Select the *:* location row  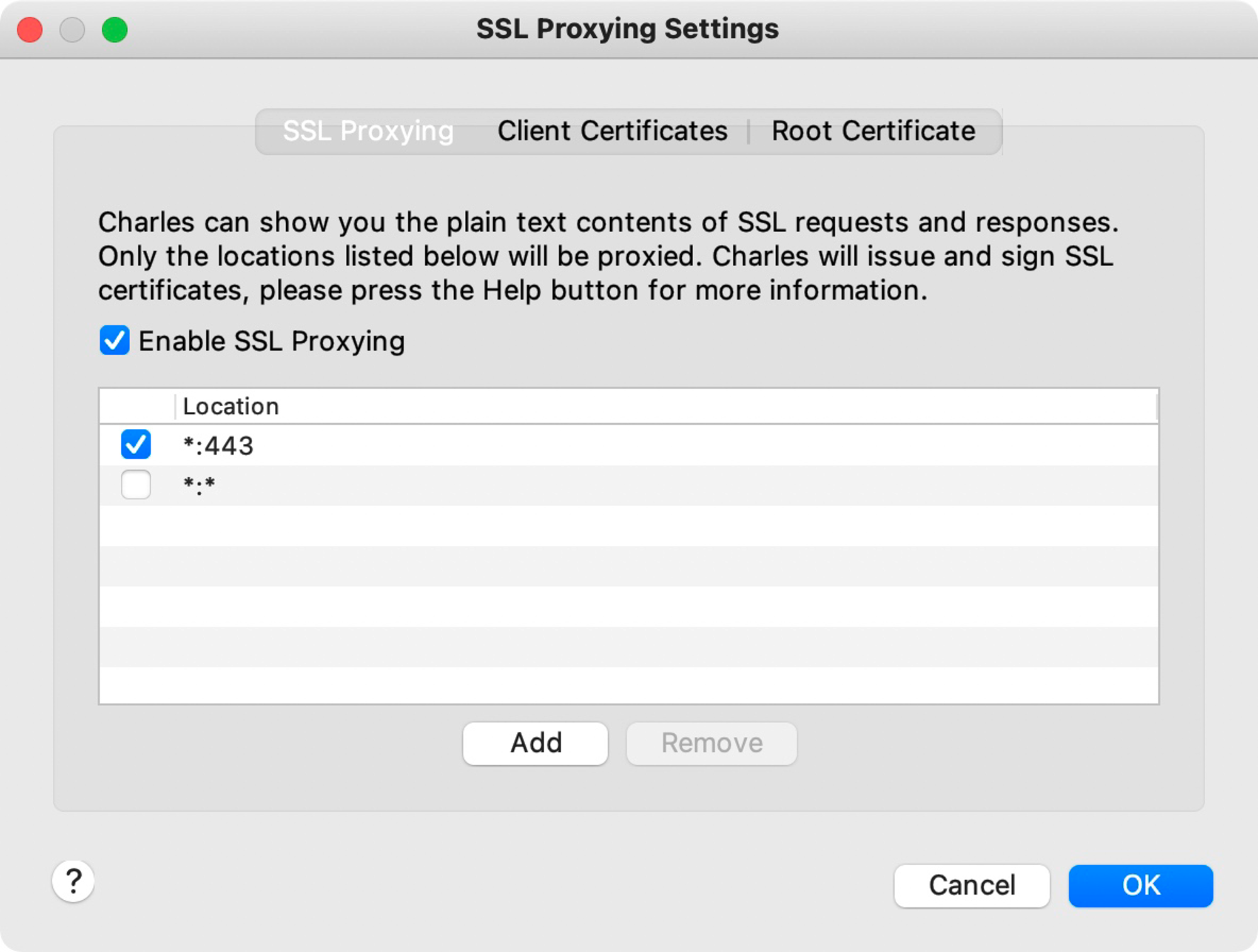point(629,485)
